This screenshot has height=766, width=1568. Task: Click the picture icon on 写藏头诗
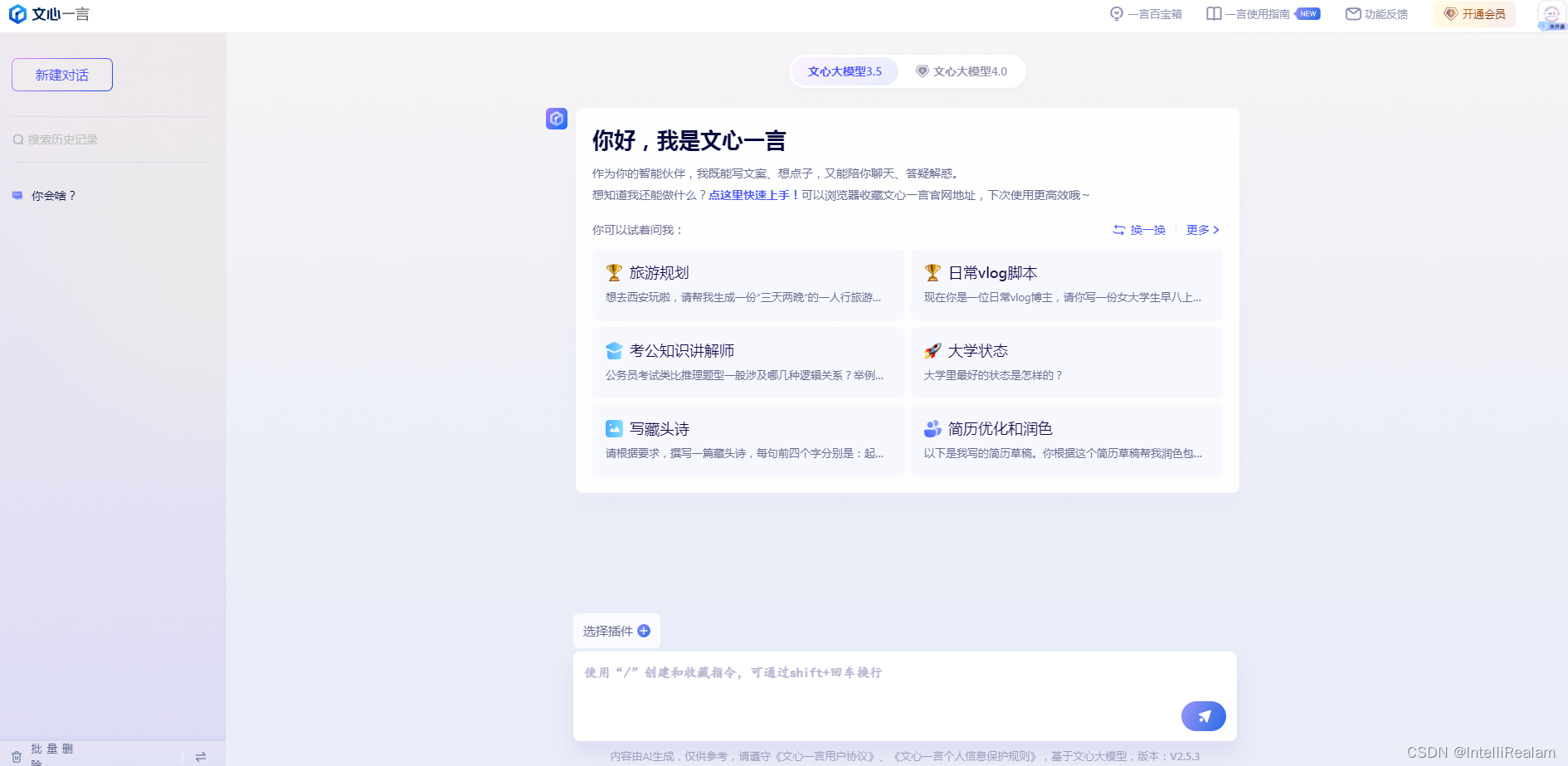(614, 428)
